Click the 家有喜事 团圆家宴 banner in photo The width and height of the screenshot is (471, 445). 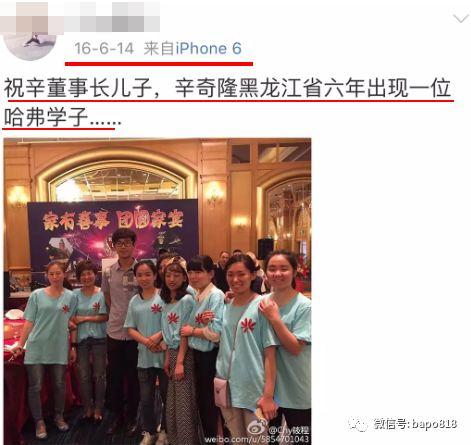[x=113, y=220]
